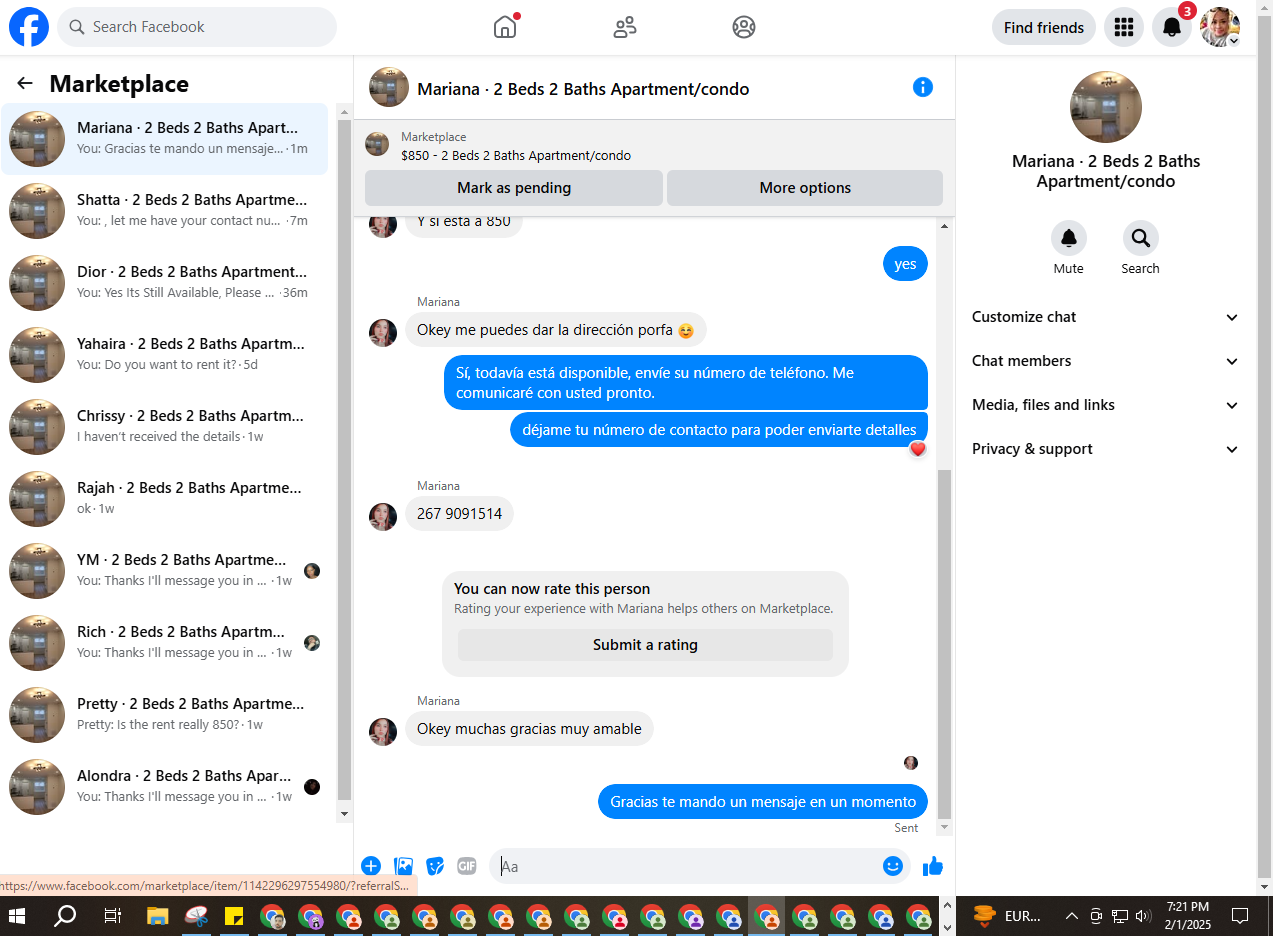The width and height of the screenshot is (1273, 936).
Task: Open Dior conversation
Action: pyautogui.click(x=165, y=283)
